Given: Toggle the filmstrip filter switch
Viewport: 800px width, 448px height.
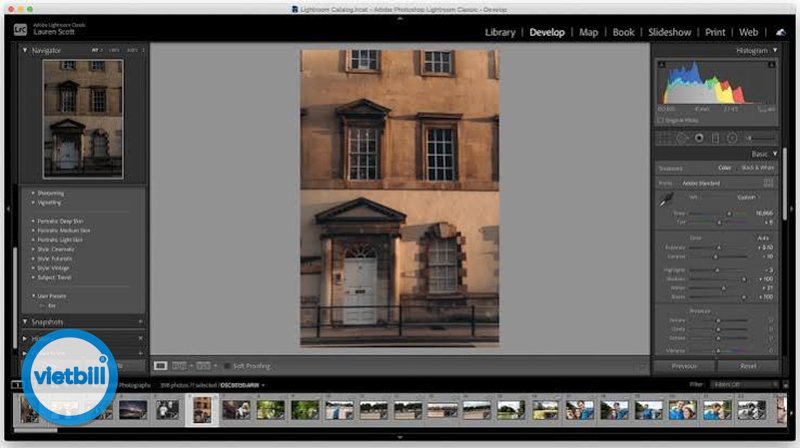Looking at the screenshot, I should coord(786,385).
